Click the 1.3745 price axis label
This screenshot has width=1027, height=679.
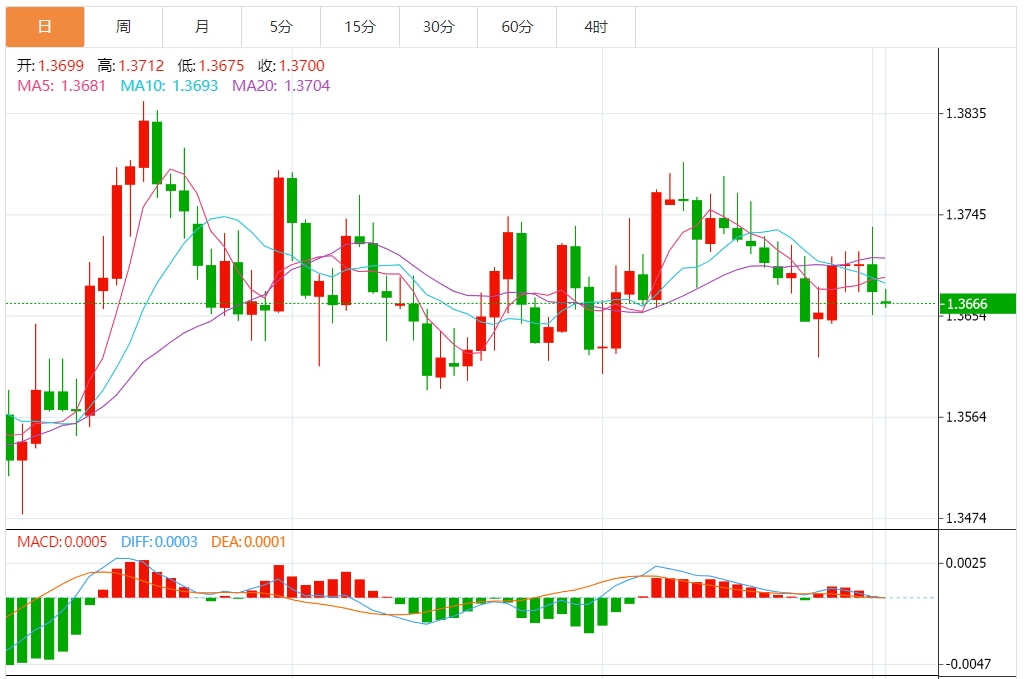[966, 215]
